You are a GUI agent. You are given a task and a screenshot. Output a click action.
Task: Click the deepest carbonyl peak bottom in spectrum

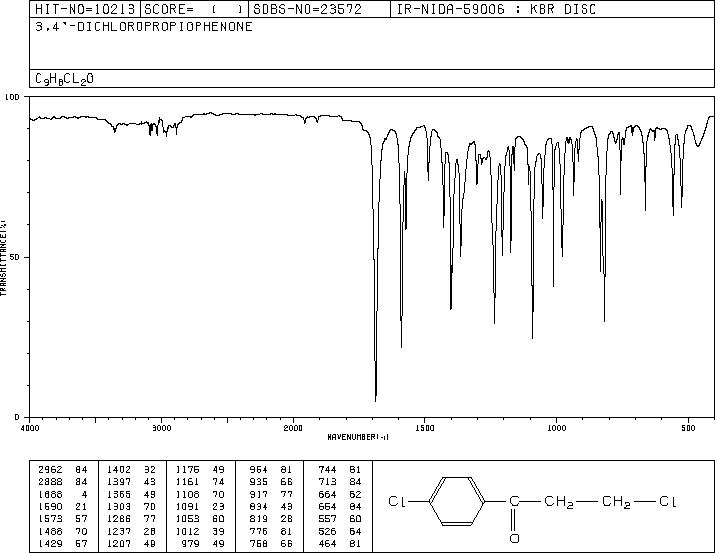[x=375, y=401]
